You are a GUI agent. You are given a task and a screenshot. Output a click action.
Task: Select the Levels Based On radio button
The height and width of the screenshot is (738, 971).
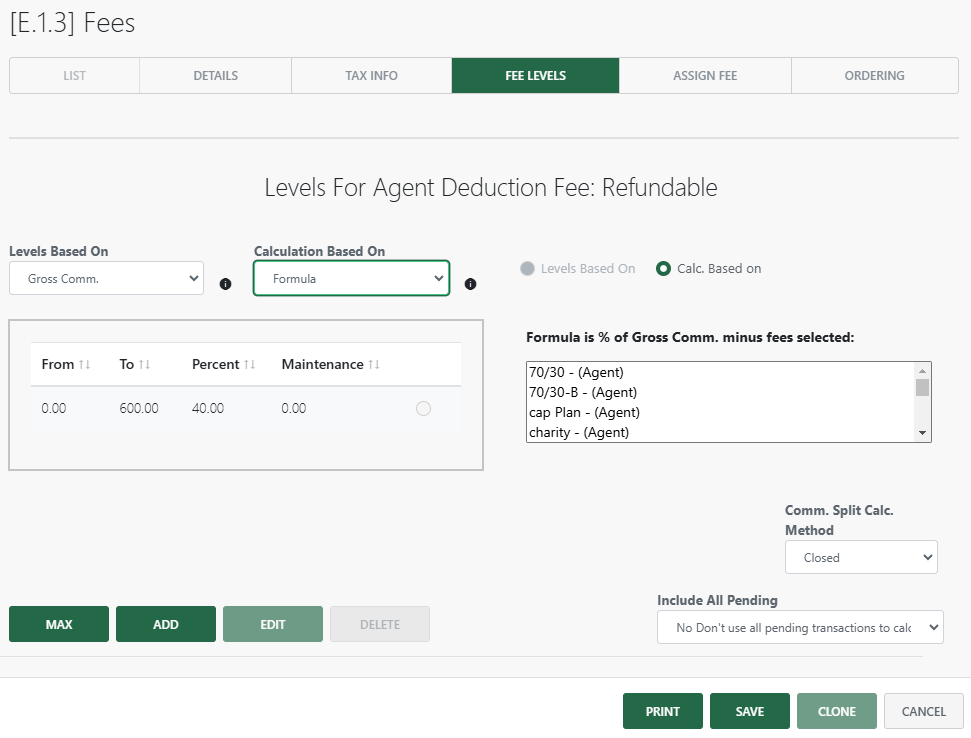(529, 268)
